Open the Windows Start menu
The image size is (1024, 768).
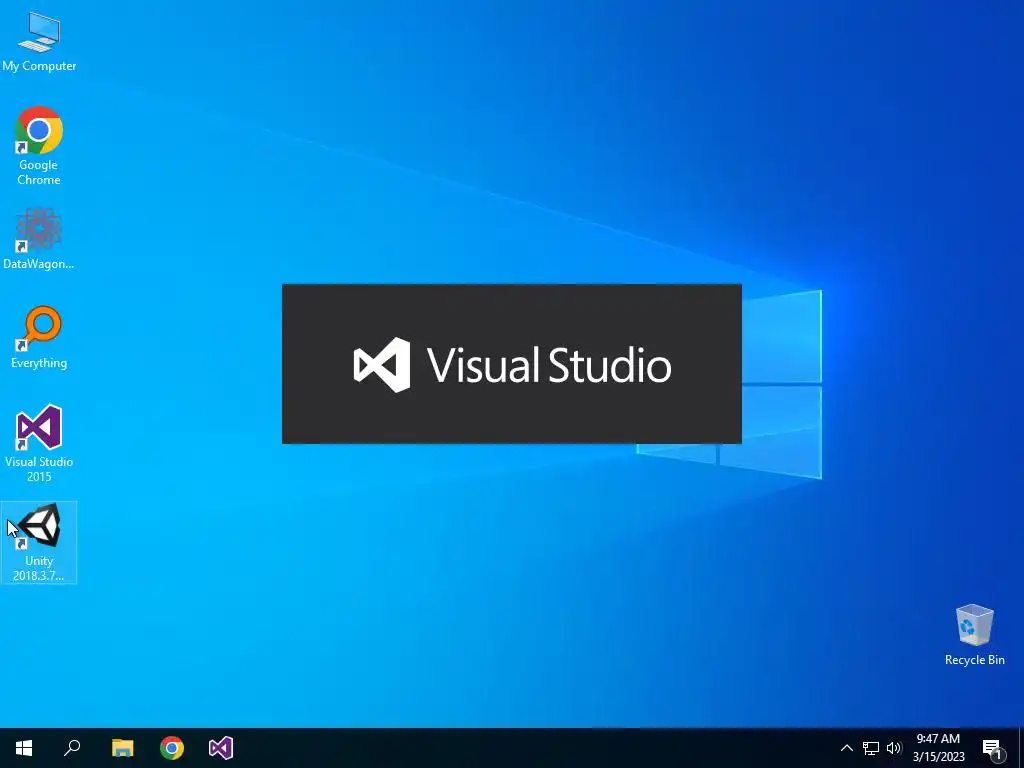coord(24,748)
